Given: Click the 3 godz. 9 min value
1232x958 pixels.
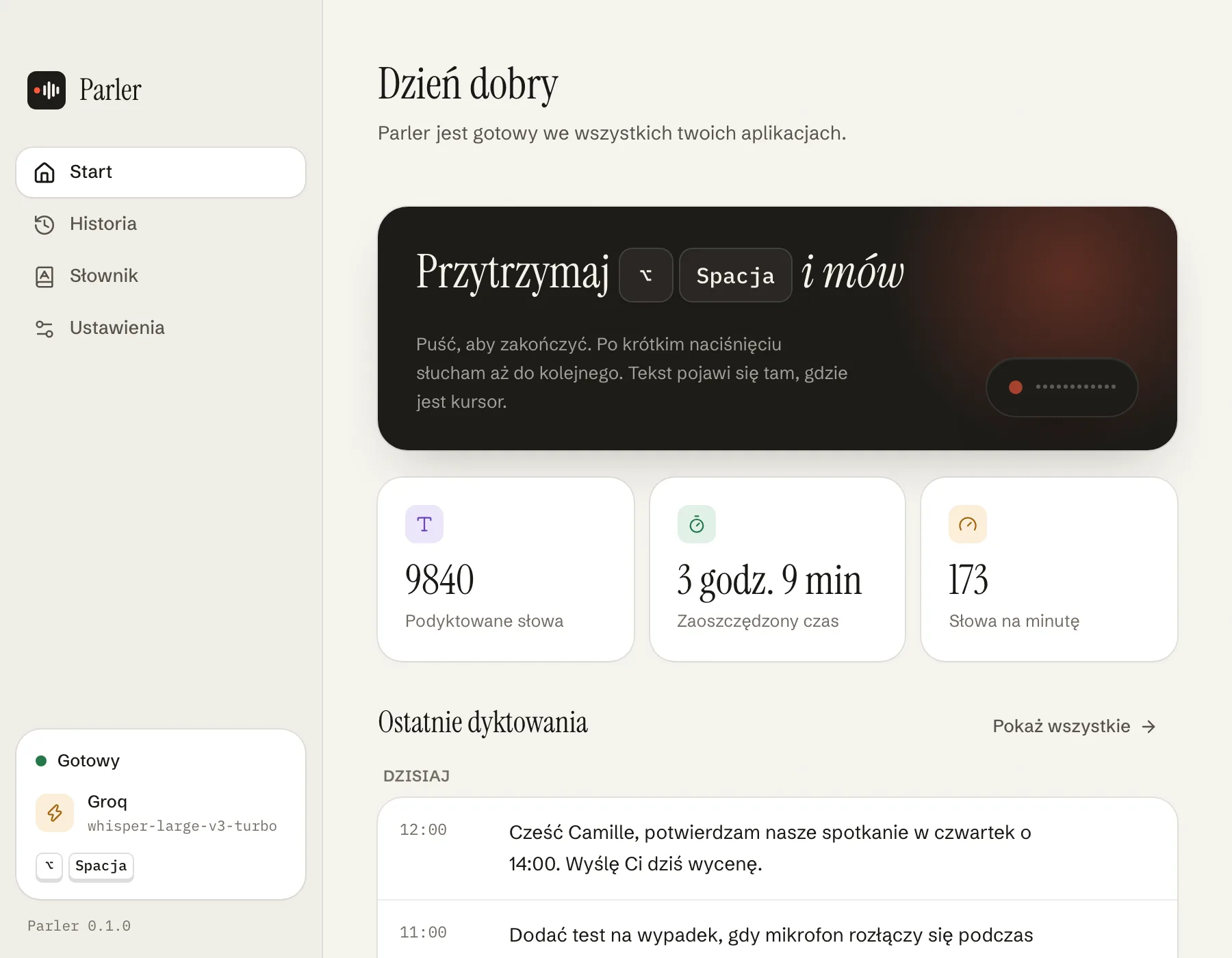Looking at the screenshot, I should pyautogui.click(x=769, y=582).
